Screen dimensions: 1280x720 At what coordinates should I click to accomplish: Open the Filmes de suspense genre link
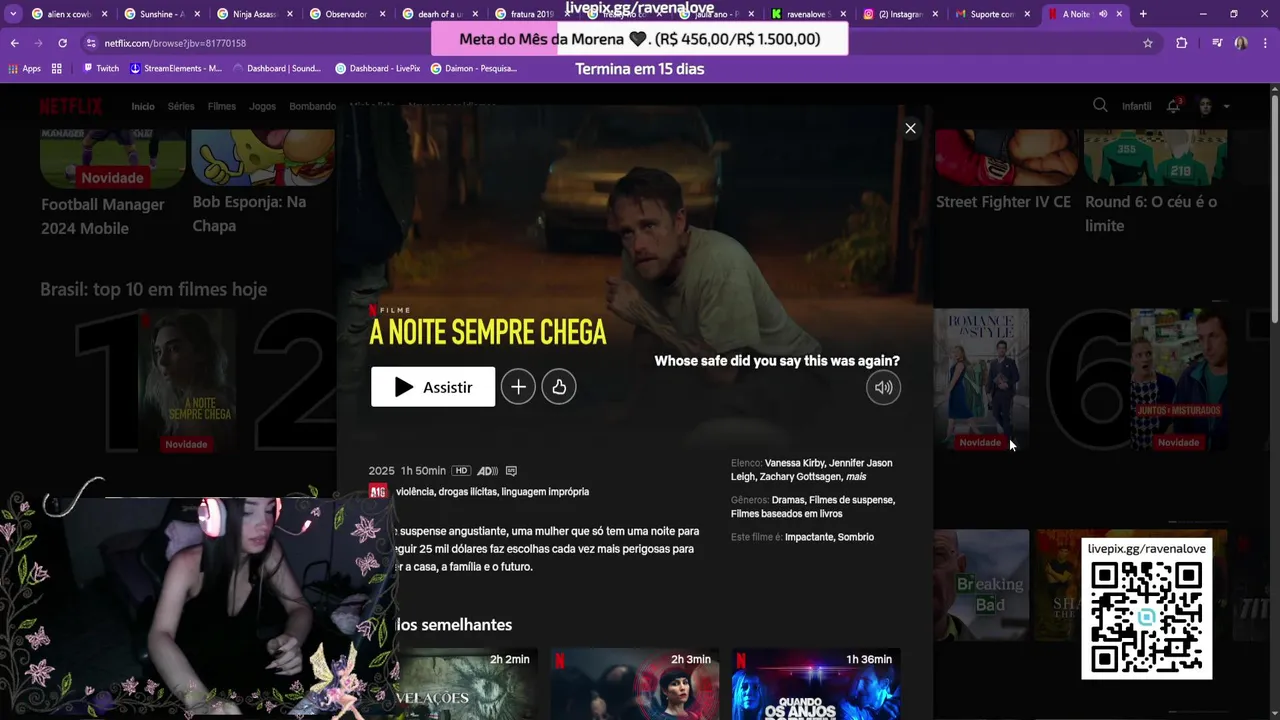pyautogui.click(x=851, y=500)
